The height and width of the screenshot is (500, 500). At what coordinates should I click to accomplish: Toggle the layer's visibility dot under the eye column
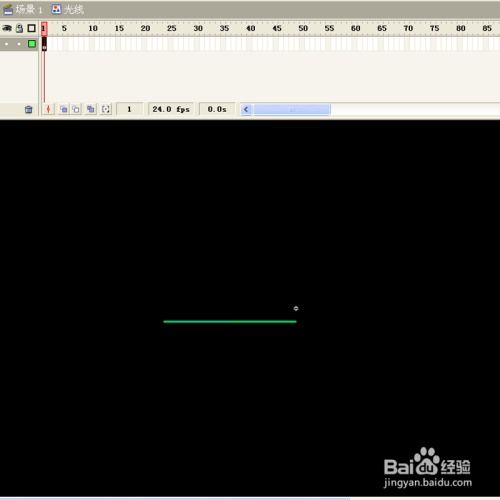click(7, 44)
